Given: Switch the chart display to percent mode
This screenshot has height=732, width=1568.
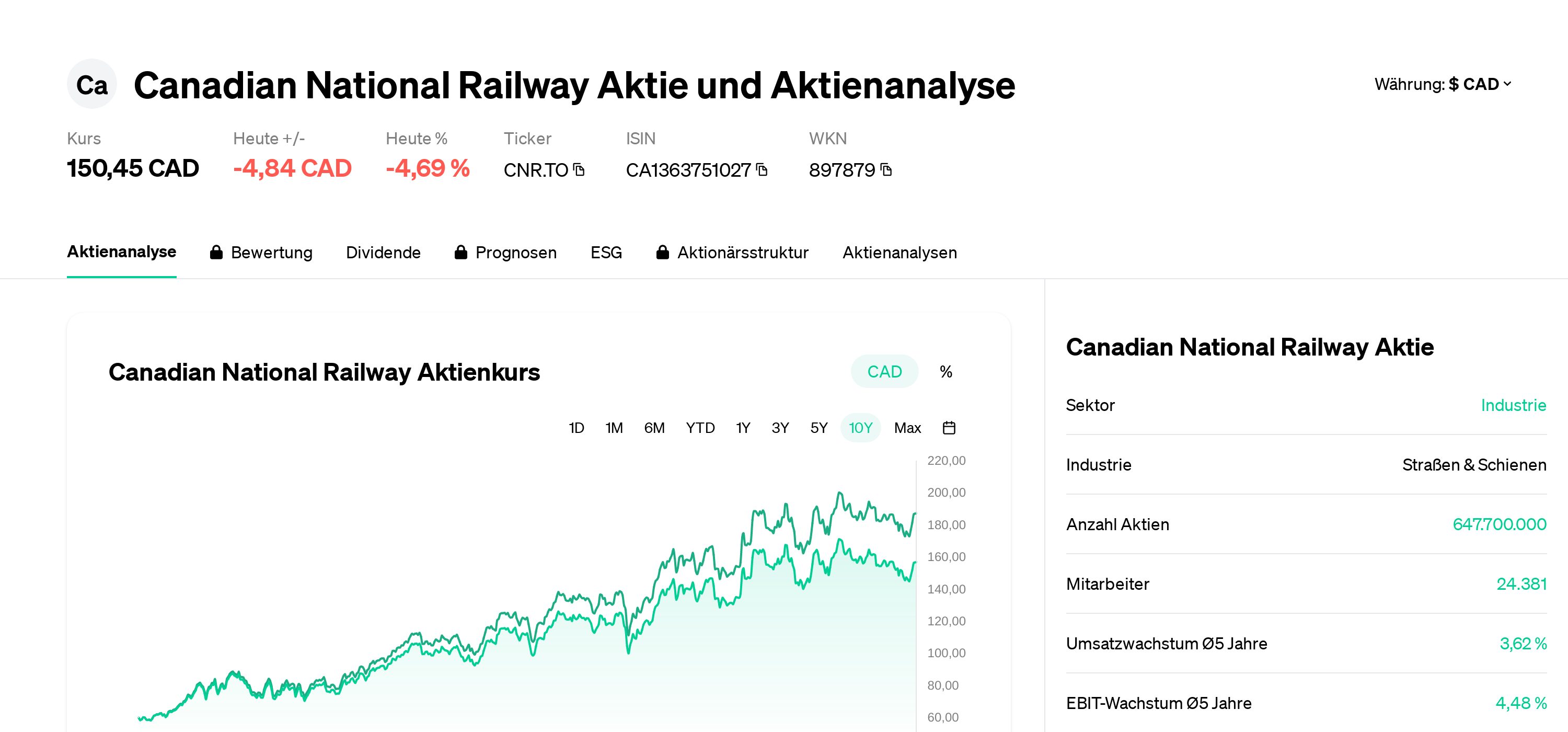Looking at the screenshot, I should (946, 371).
